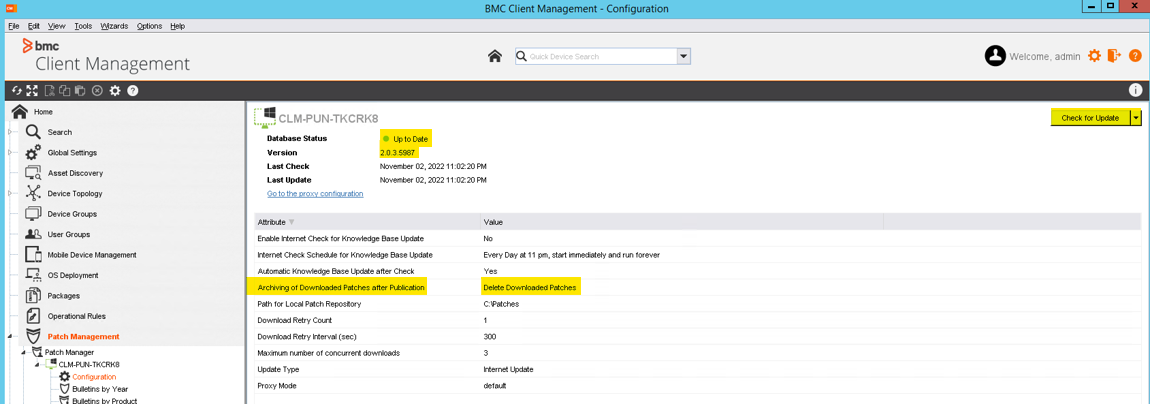Select Configuration under CLM-PUN-TKCRK8

94,377
